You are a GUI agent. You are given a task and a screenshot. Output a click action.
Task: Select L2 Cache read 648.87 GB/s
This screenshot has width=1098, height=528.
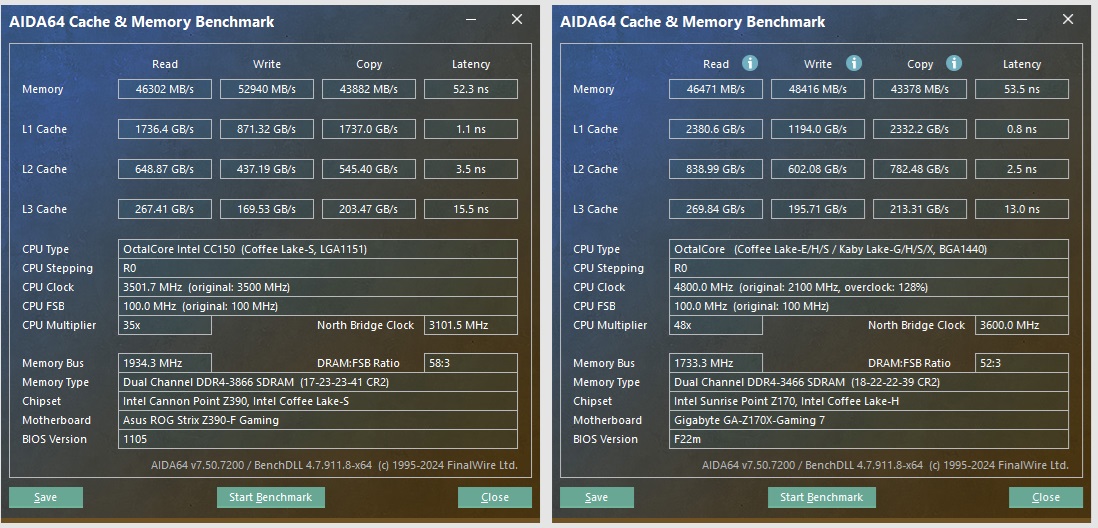pyautogui.click(x=165, y=169)
